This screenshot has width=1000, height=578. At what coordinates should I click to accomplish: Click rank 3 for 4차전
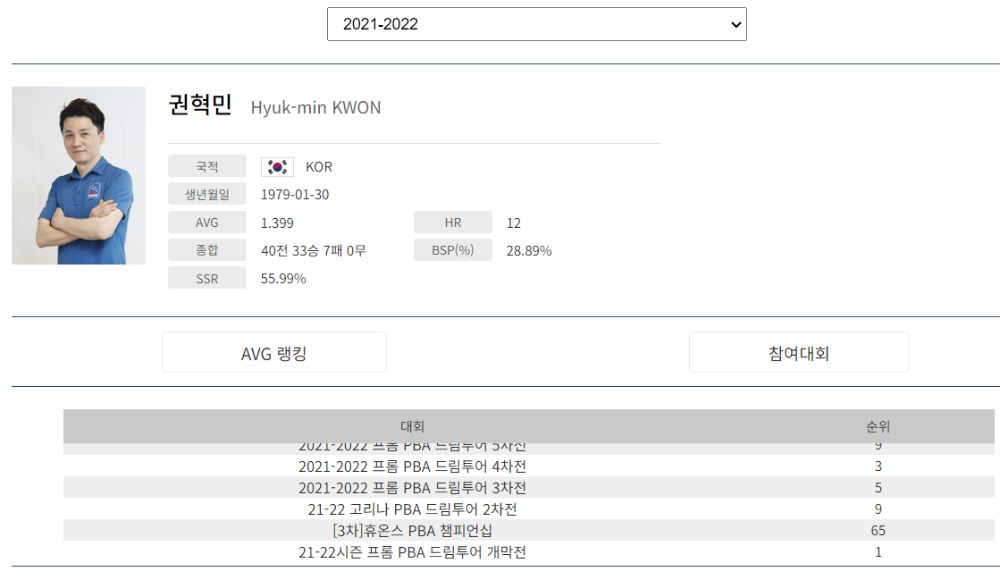878,466
